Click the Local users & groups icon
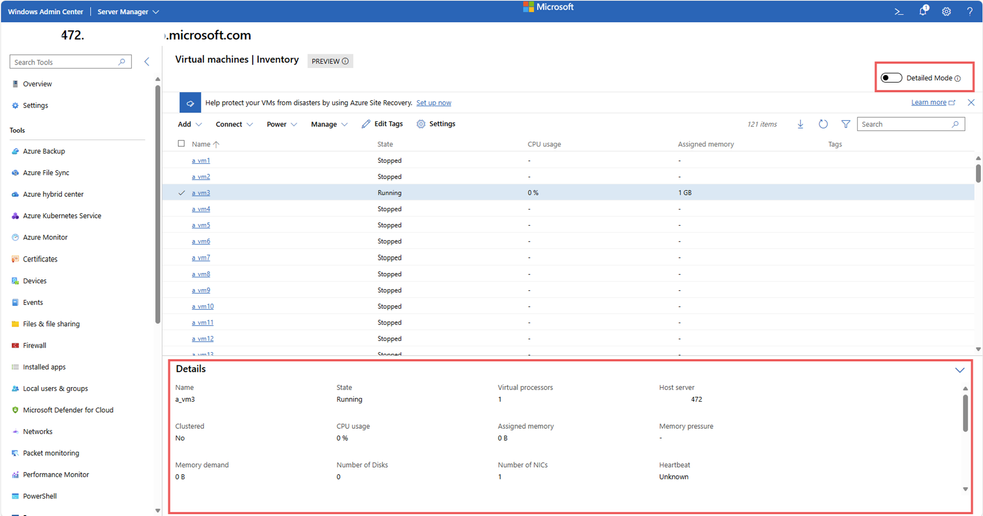Viewport: 983px width, 516px height. click(x=15, y=389)
